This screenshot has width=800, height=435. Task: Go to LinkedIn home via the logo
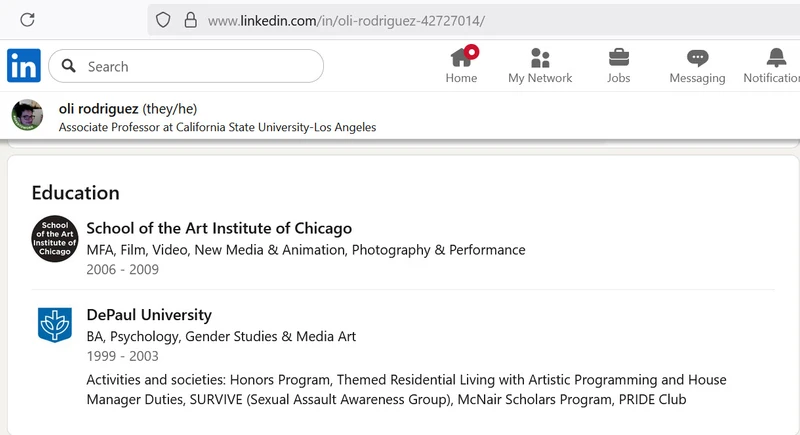click(x=23, y=66)
